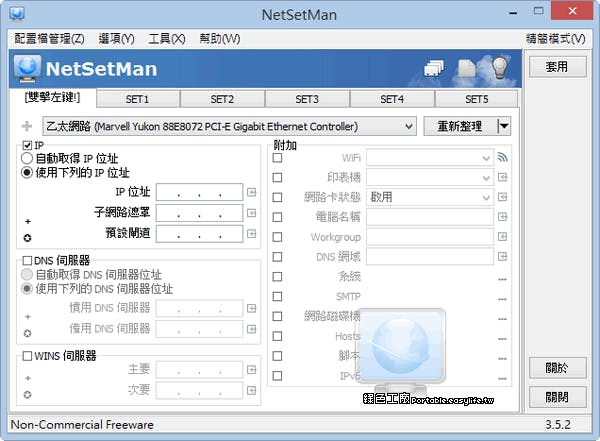Open the 印表機 dropdown
The height and width of the screenshot is (441, 600).
[x=430, y=177]
